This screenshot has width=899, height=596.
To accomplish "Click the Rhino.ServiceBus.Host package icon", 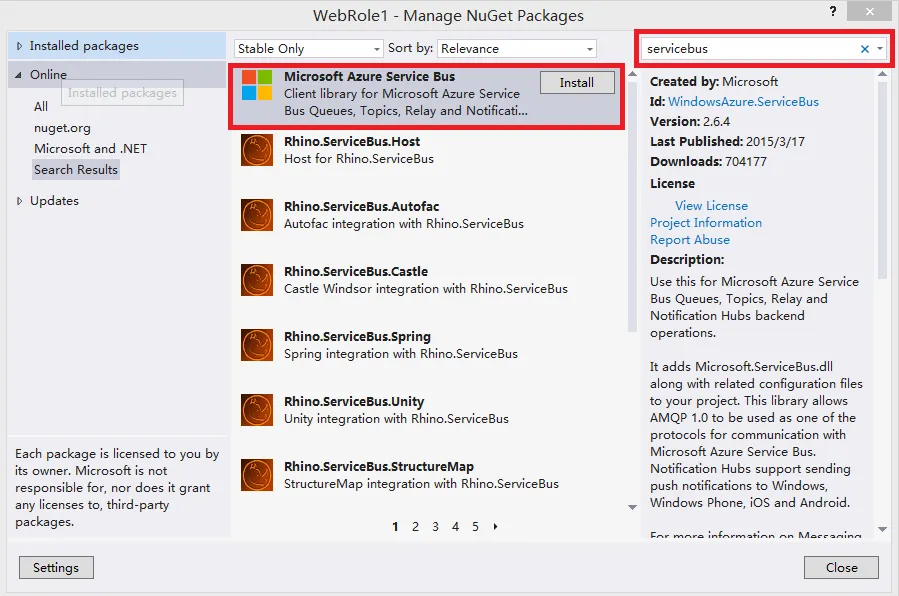I will tap(256, 150).
